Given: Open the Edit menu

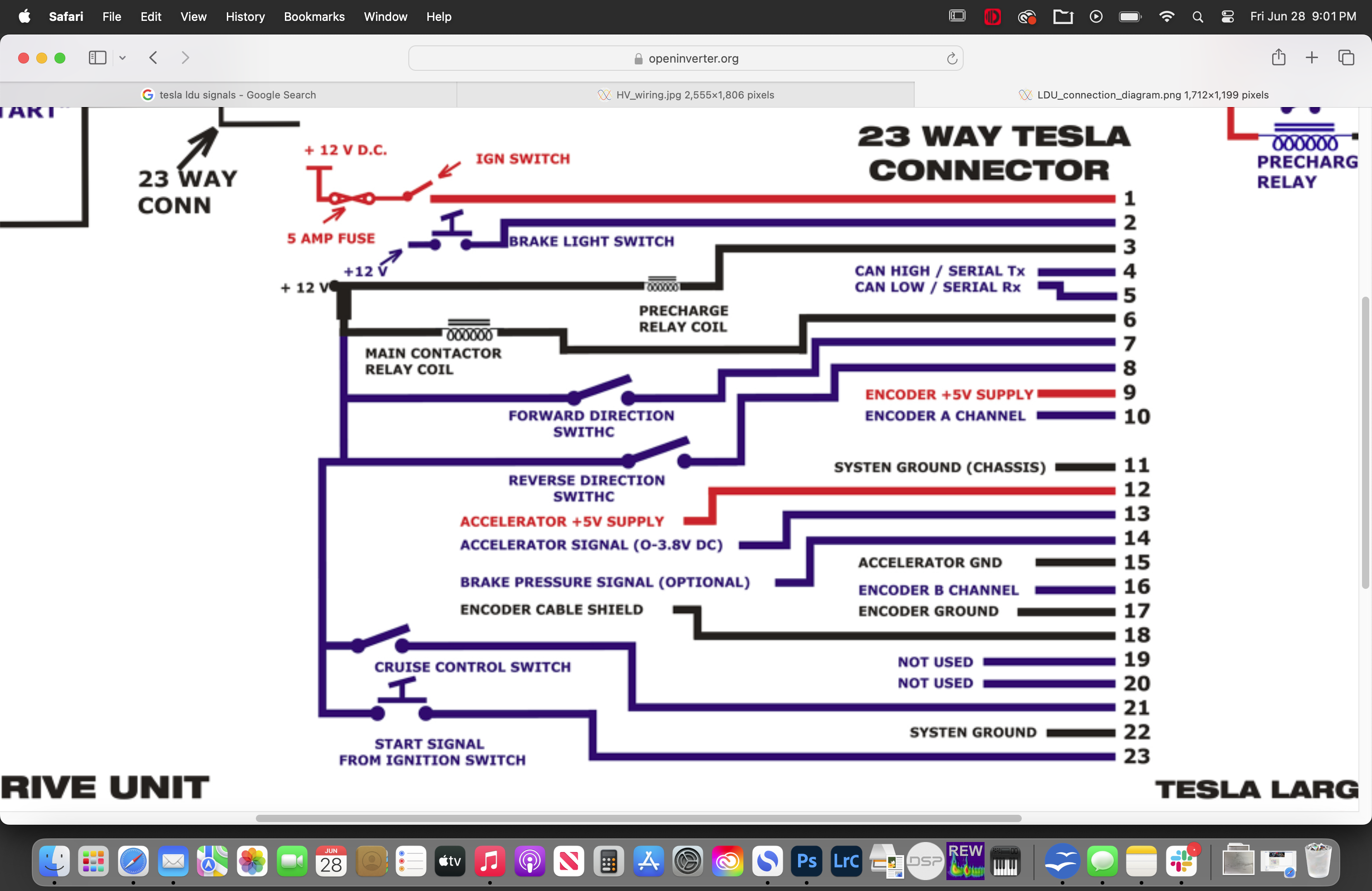Looking at the screenshot, I should [151, 17].
